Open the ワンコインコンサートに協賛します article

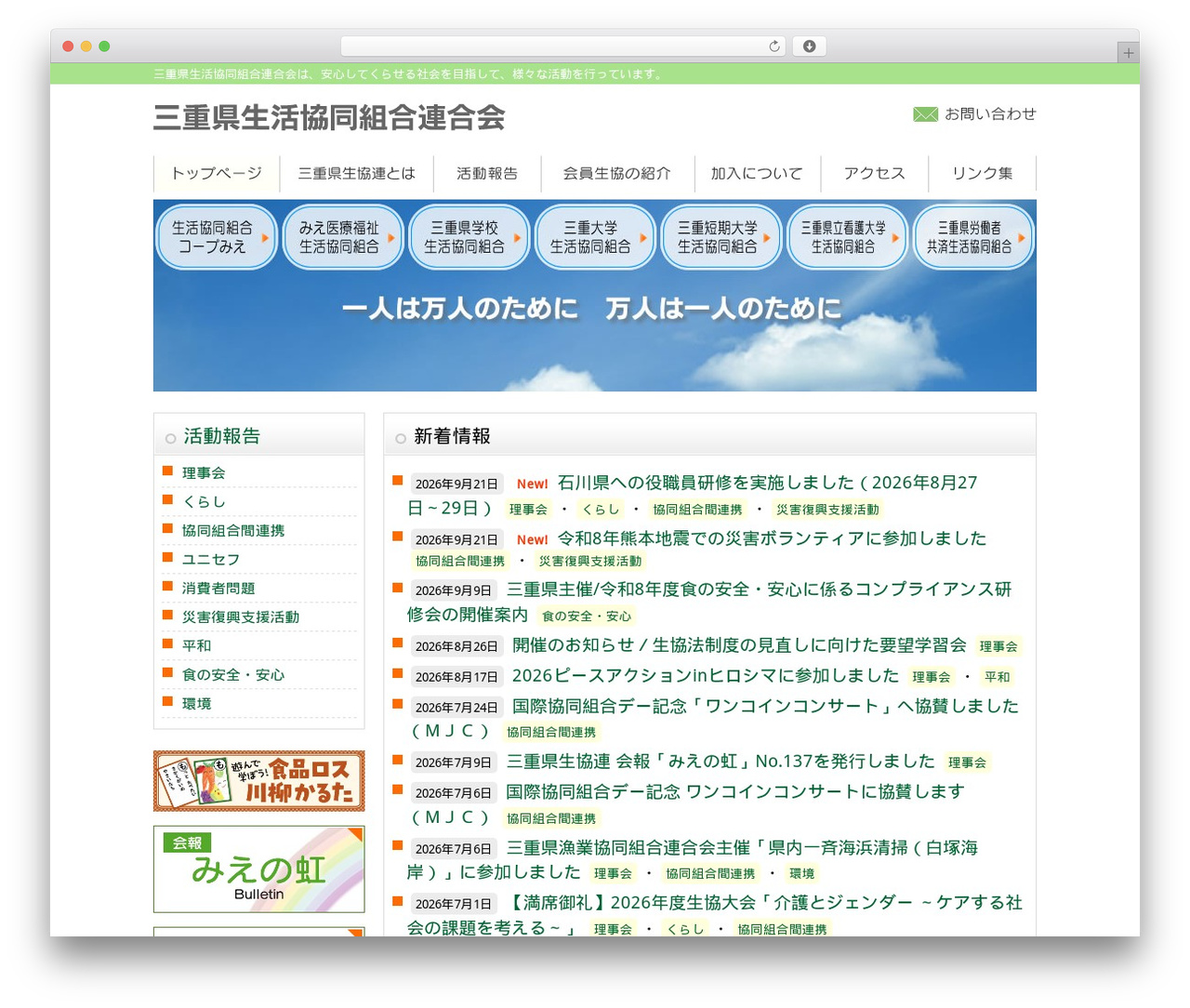pos(735,792)
